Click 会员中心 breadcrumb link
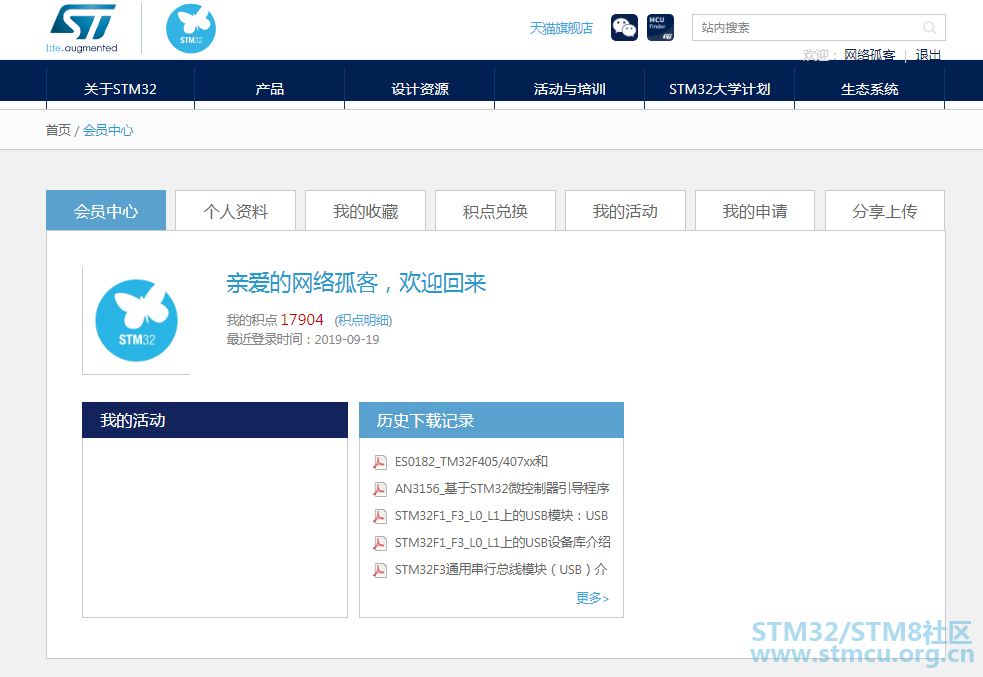This screenshot has width=983, height=677. (x=108, y=130)
